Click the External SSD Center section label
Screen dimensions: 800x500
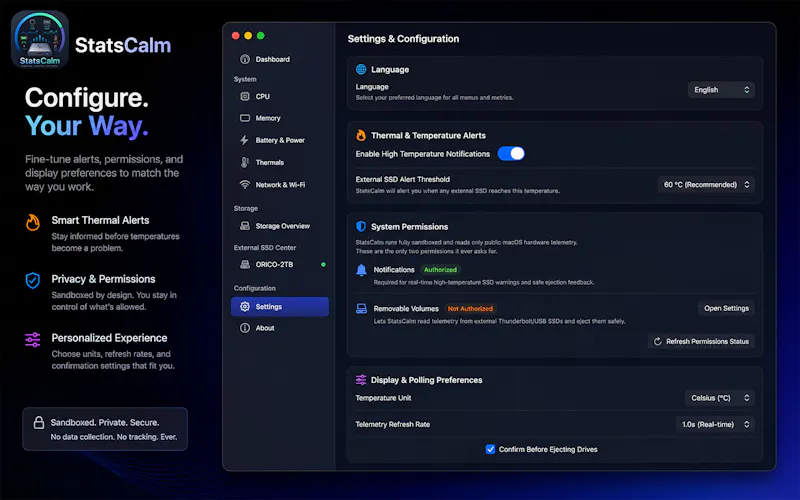pyautogui.click(x=265, y=247)
